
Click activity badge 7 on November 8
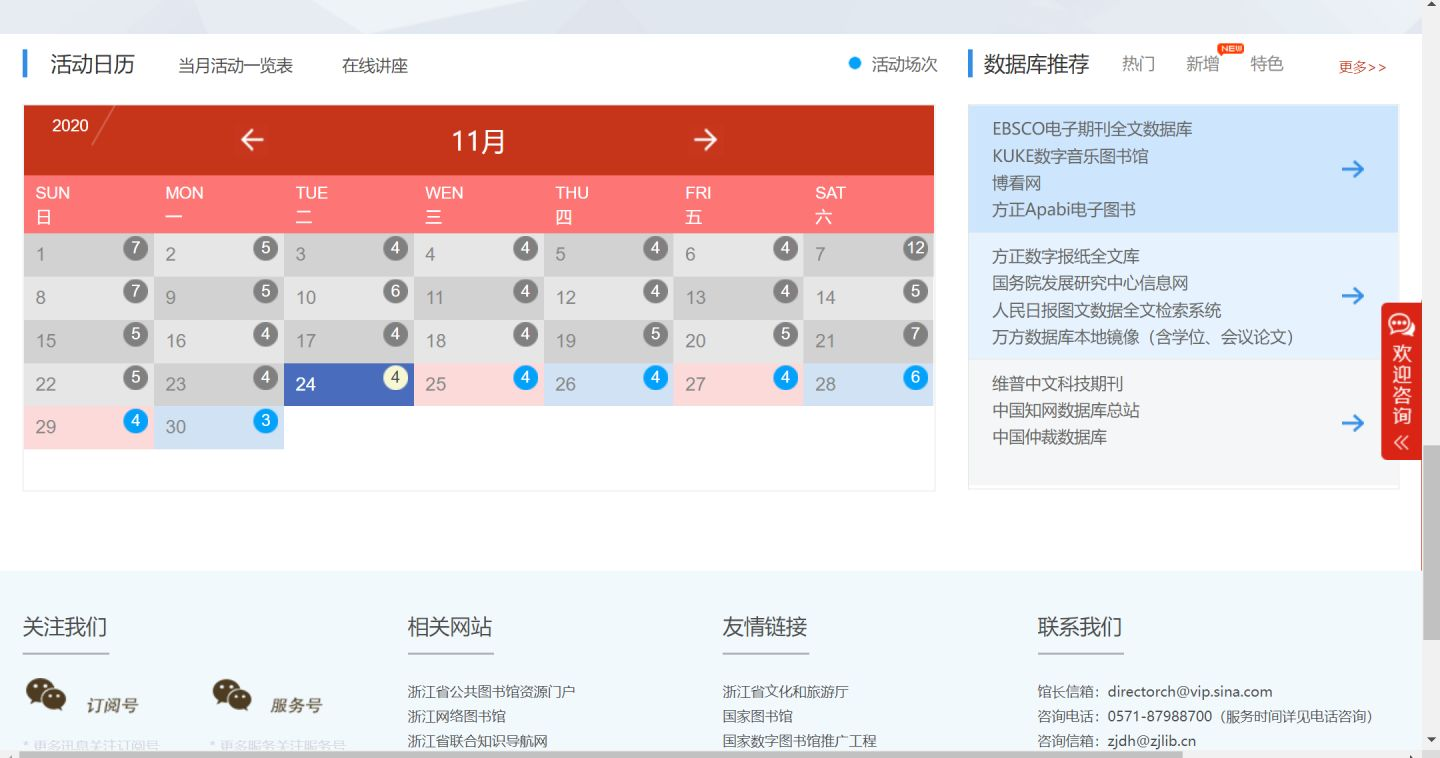click(136, 291)
